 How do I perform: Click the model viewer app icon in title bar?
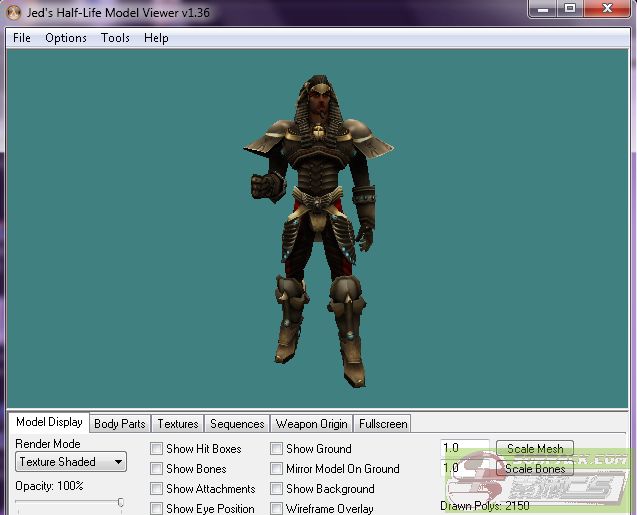(13, 13)
